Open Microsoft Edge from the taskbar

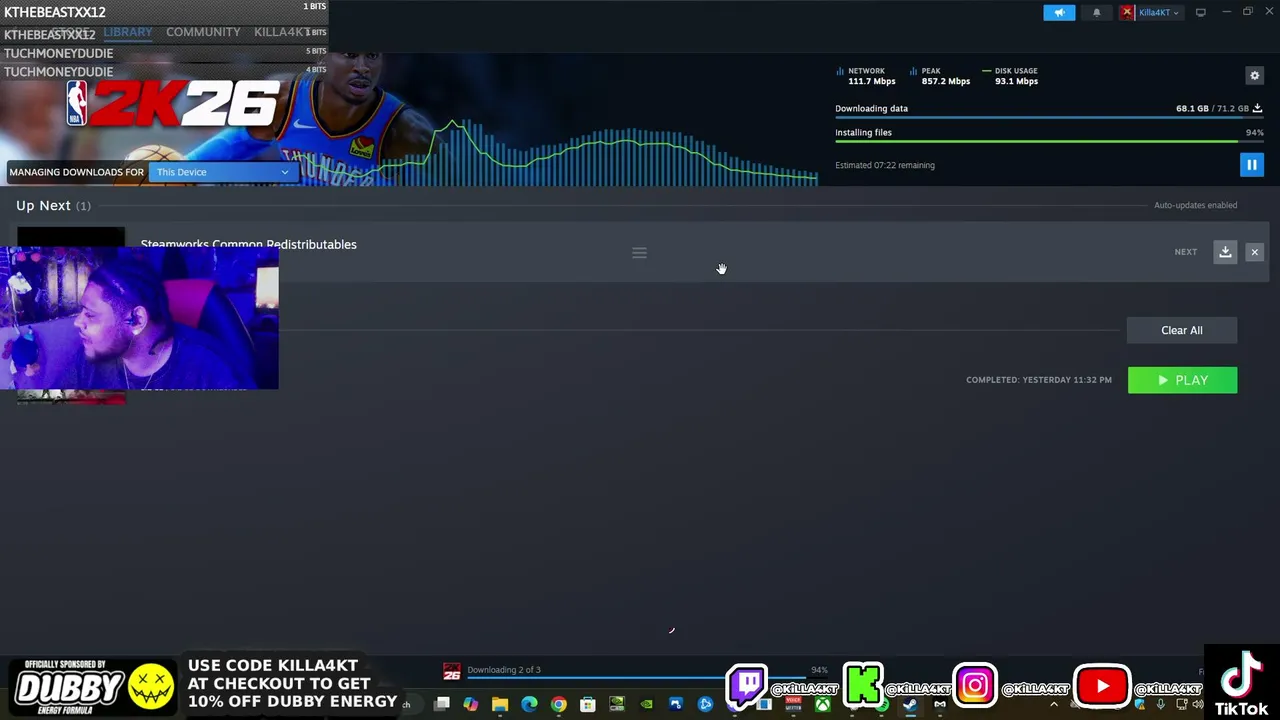click(x=529, y=704)
